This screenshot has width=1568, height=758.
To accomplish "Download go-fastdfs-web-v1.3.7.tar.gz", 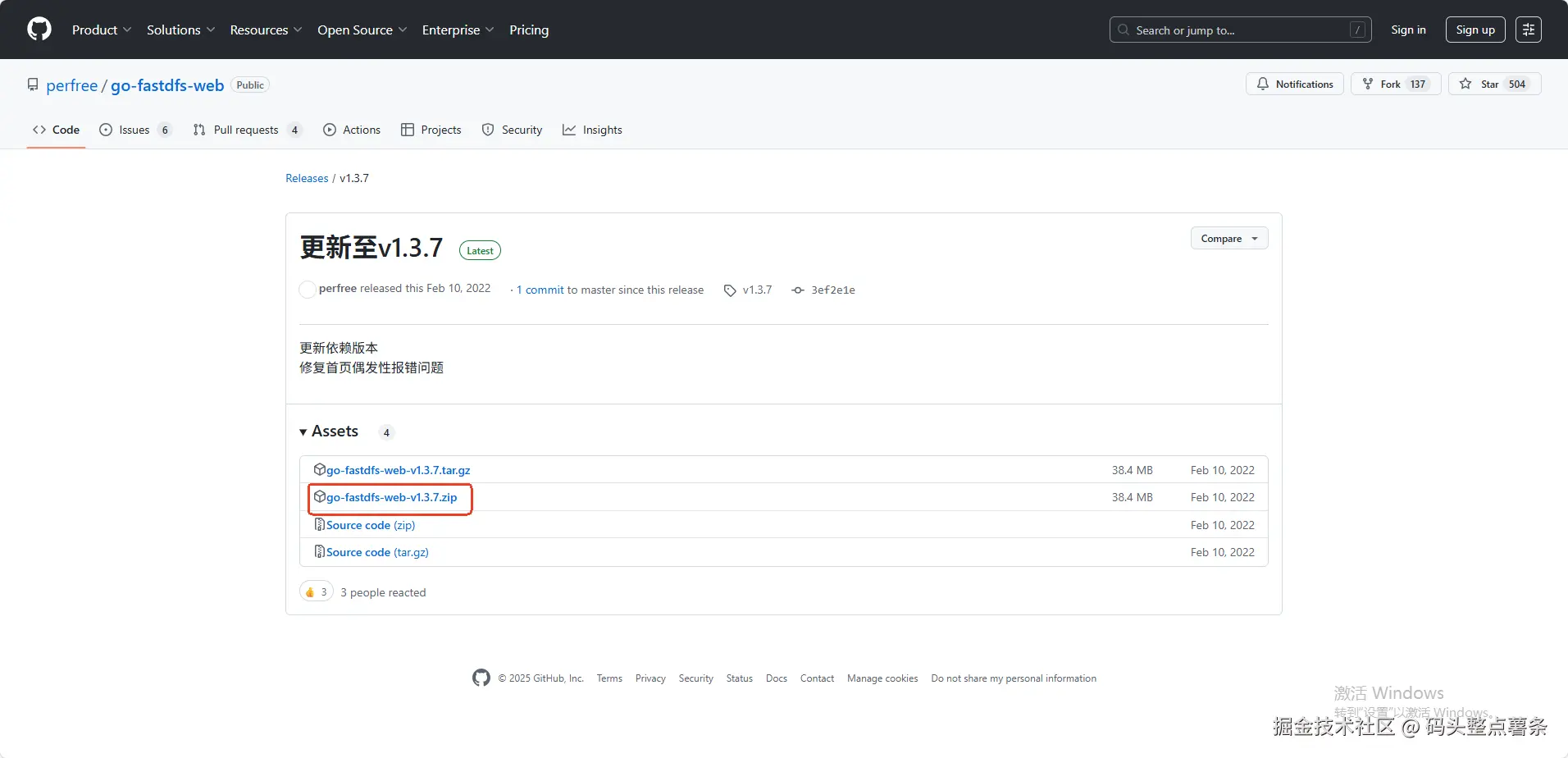I will (x=399, y=470).
